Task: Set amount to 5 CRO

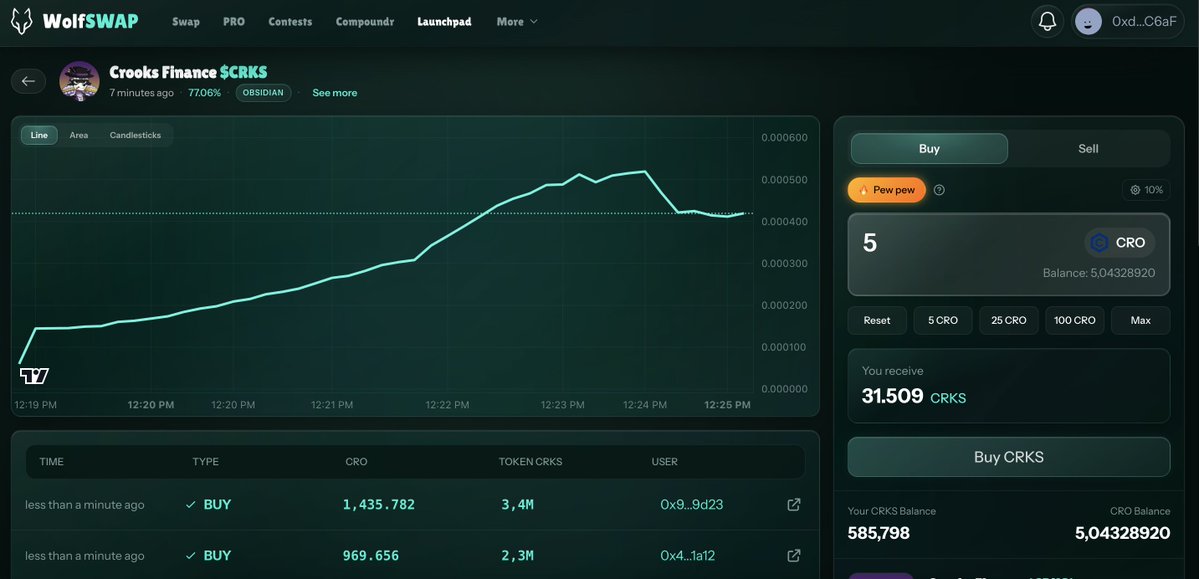Action: (x=943, y=320)
